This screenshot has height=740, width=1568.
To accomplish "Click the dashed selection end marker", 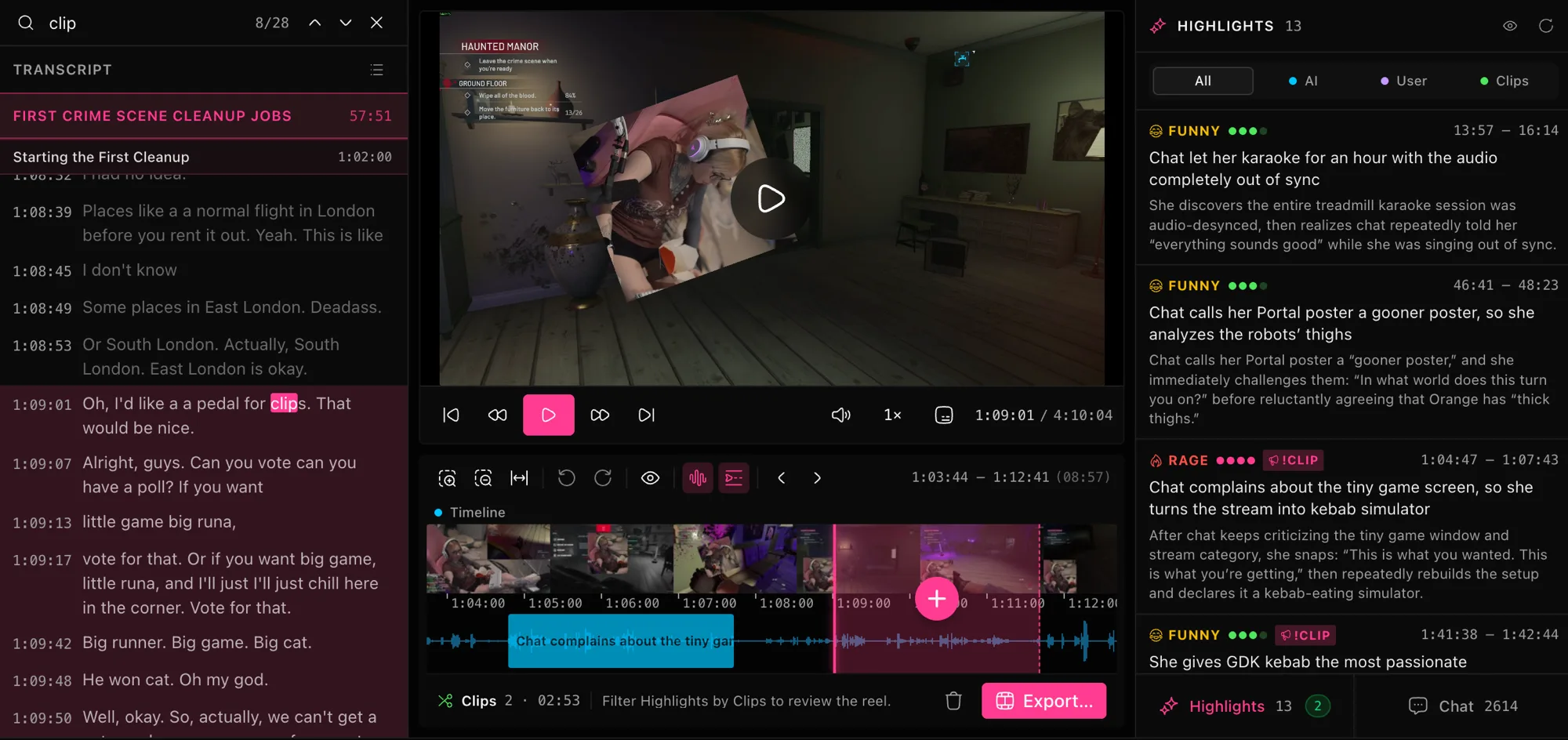I will coord(1040,597).
